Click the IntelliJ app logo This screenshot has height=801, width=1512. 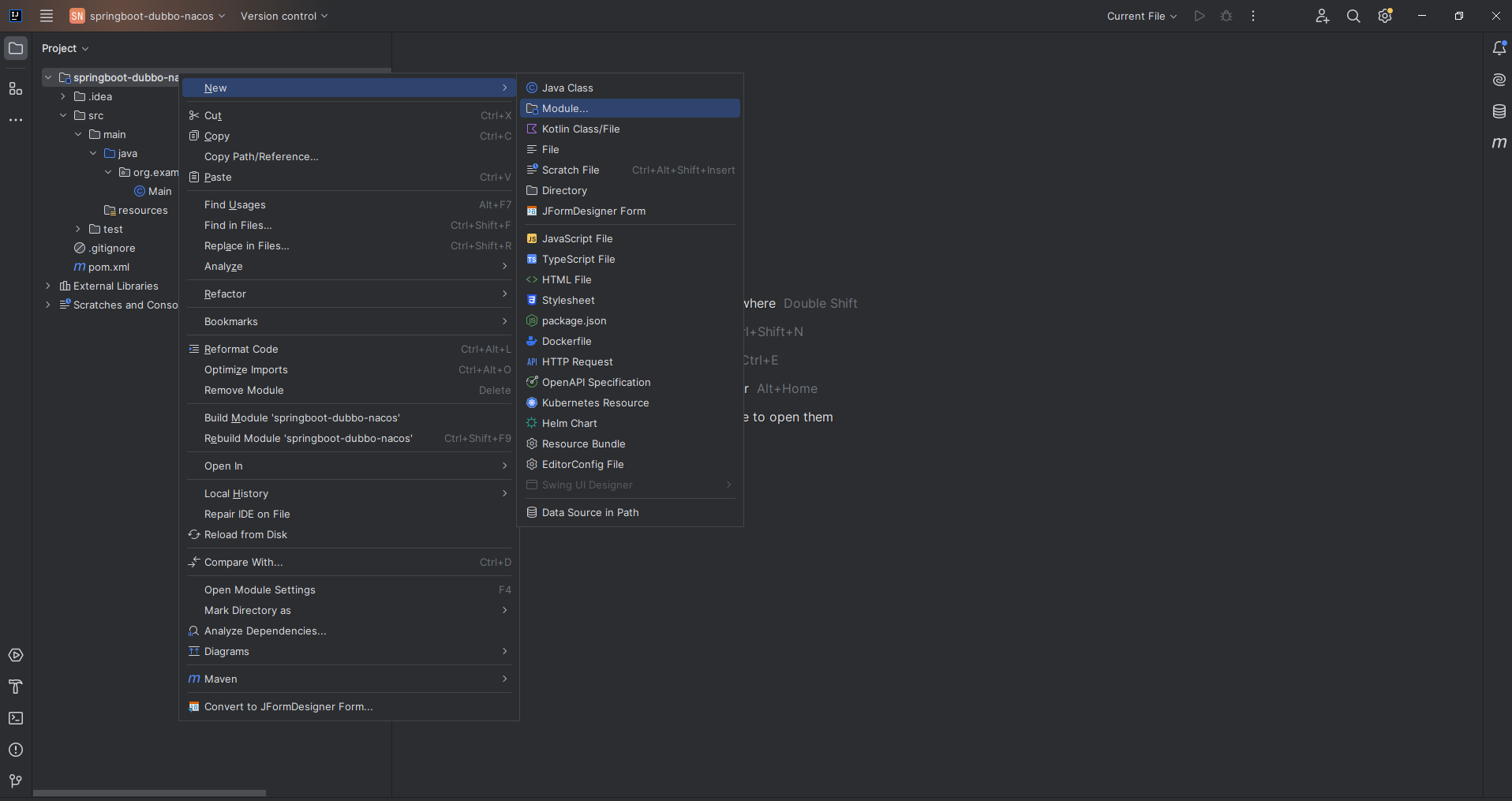point(15,16)
